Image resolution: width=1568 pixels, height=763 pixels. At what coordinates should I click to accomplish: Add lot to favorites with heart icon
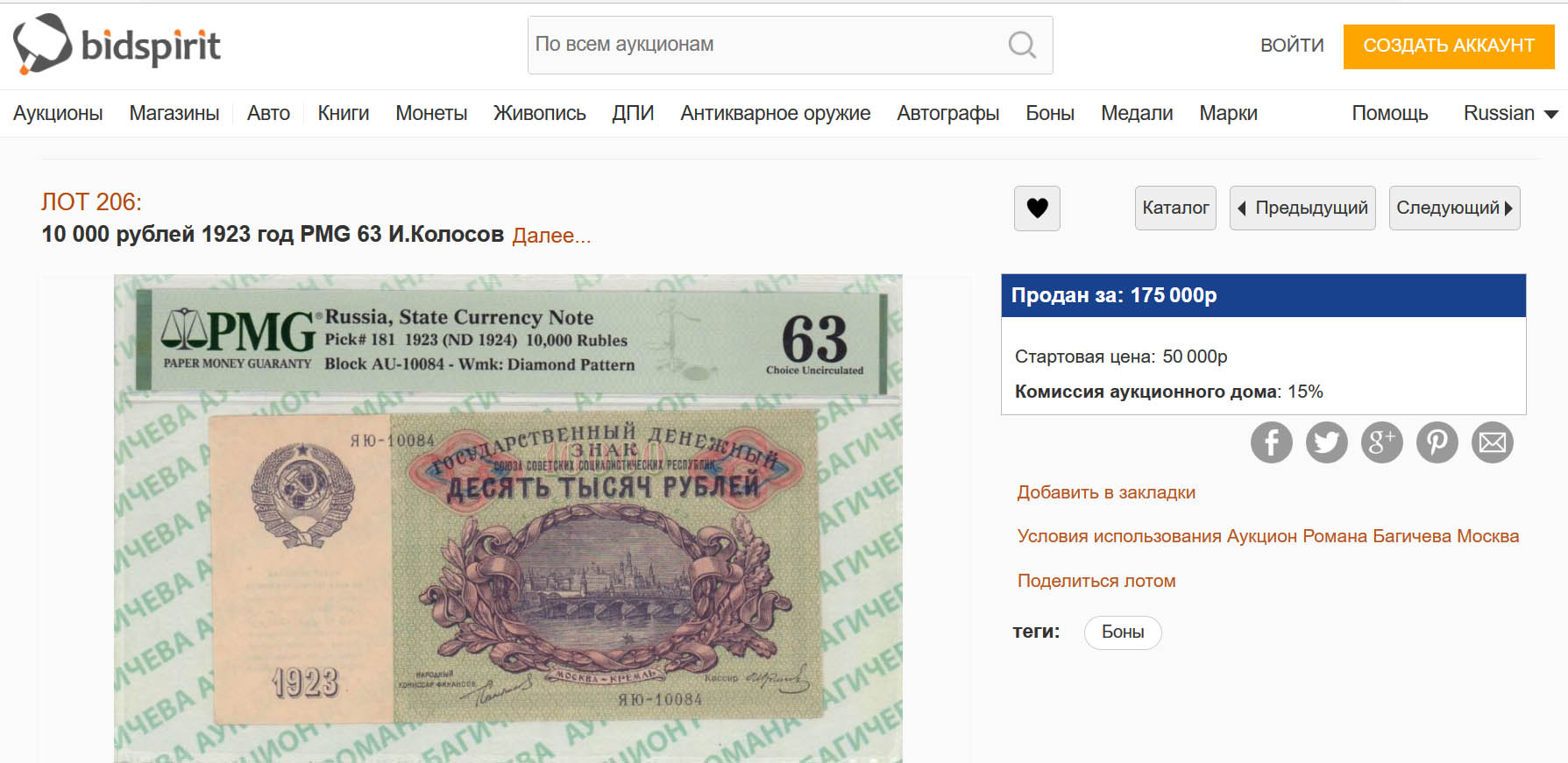point(1037,208)
